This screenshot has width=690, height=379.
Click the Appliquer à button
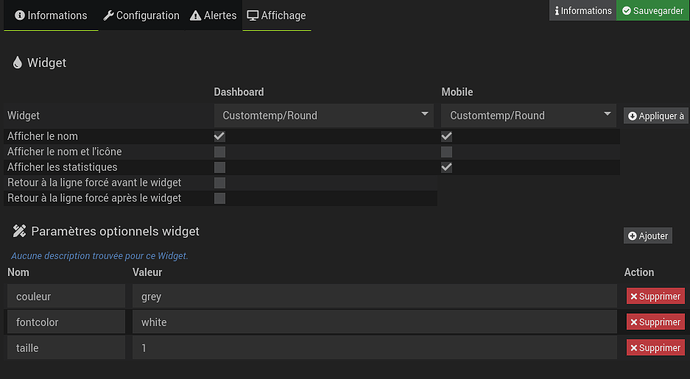pos(656,116)
